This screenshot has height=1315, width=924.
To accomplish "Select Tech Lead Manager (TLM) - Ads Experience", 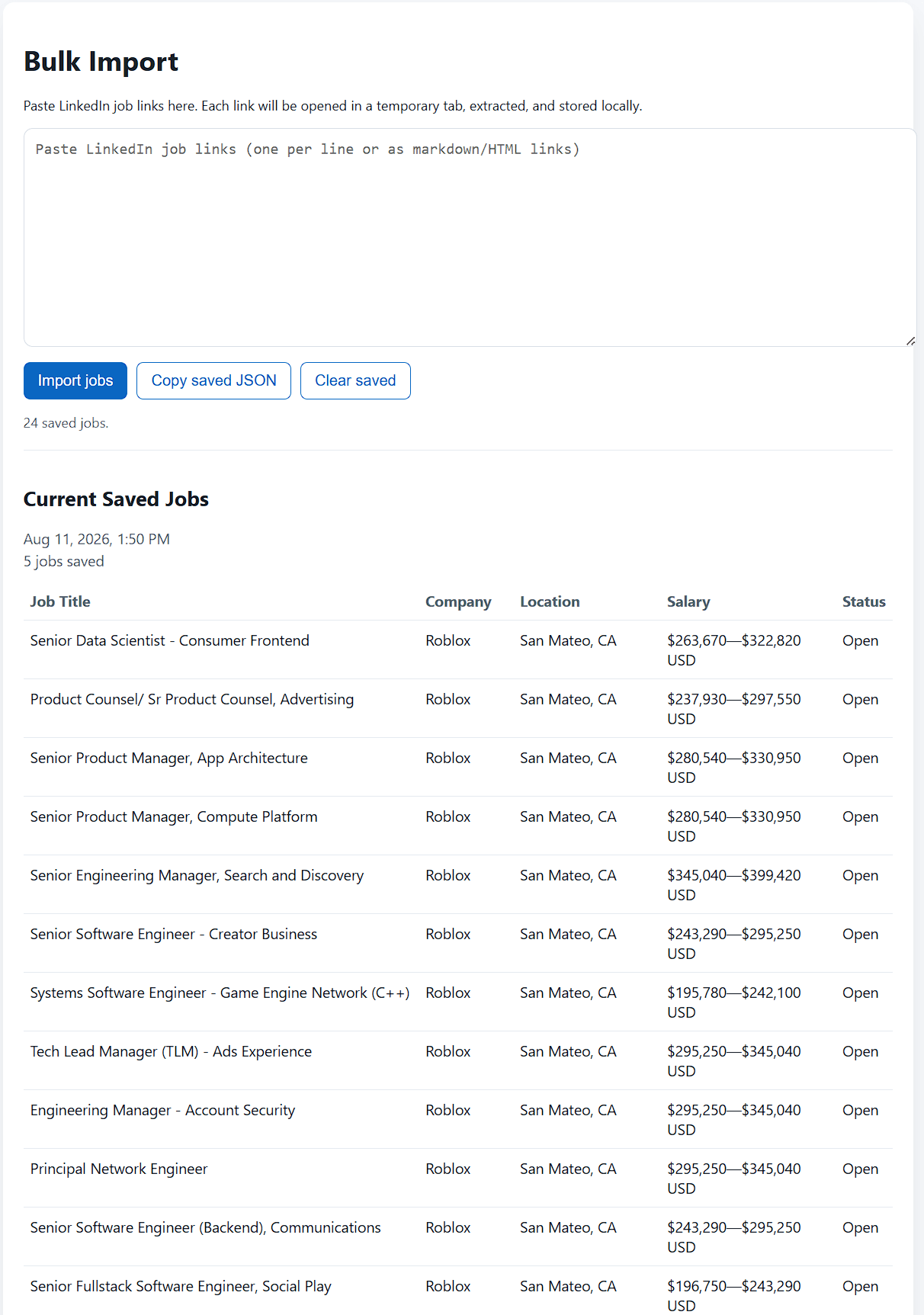I will click(x=171, y=1051).
